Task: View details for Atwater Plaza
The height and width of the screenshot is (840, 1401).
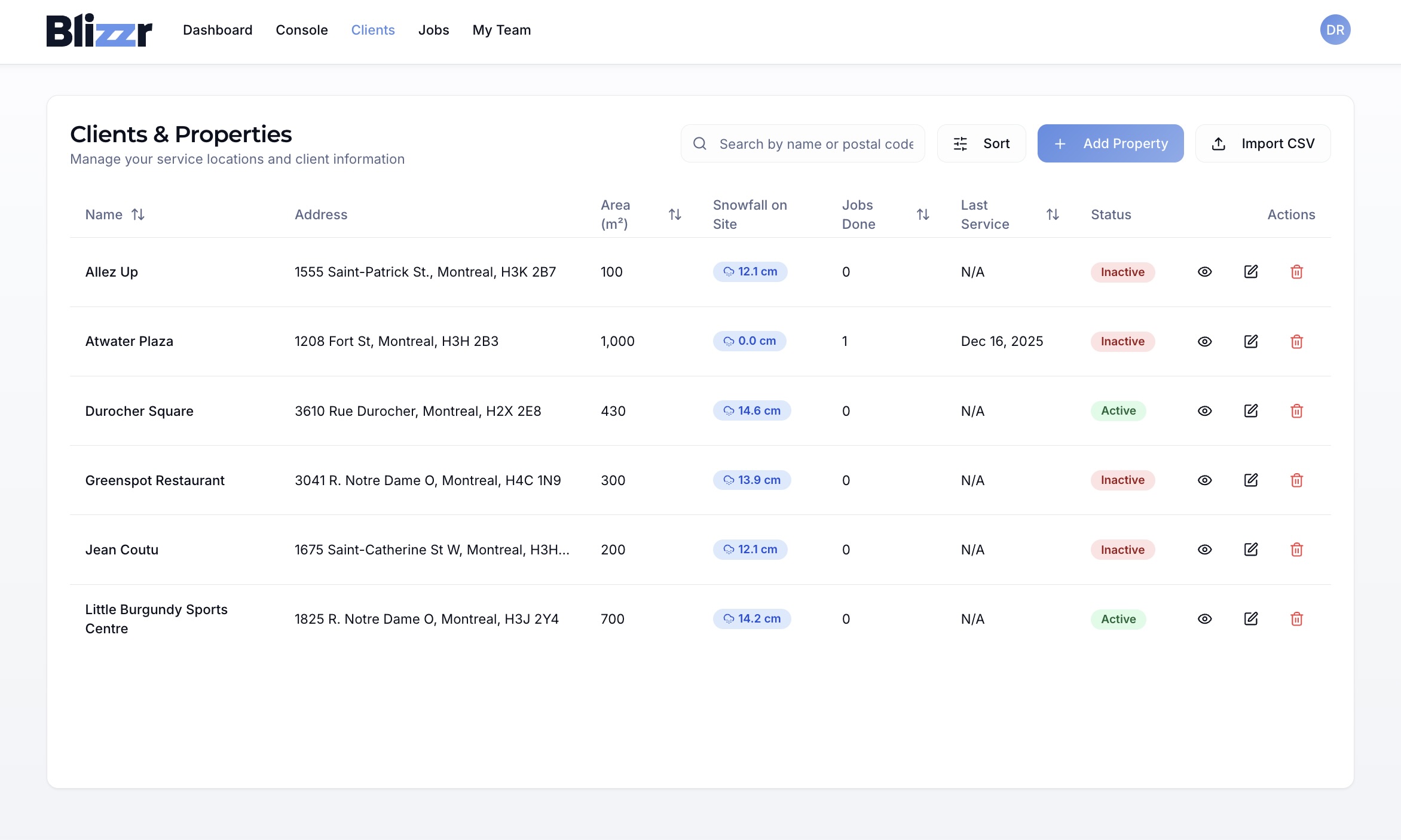Action: tap(1204, 341)
